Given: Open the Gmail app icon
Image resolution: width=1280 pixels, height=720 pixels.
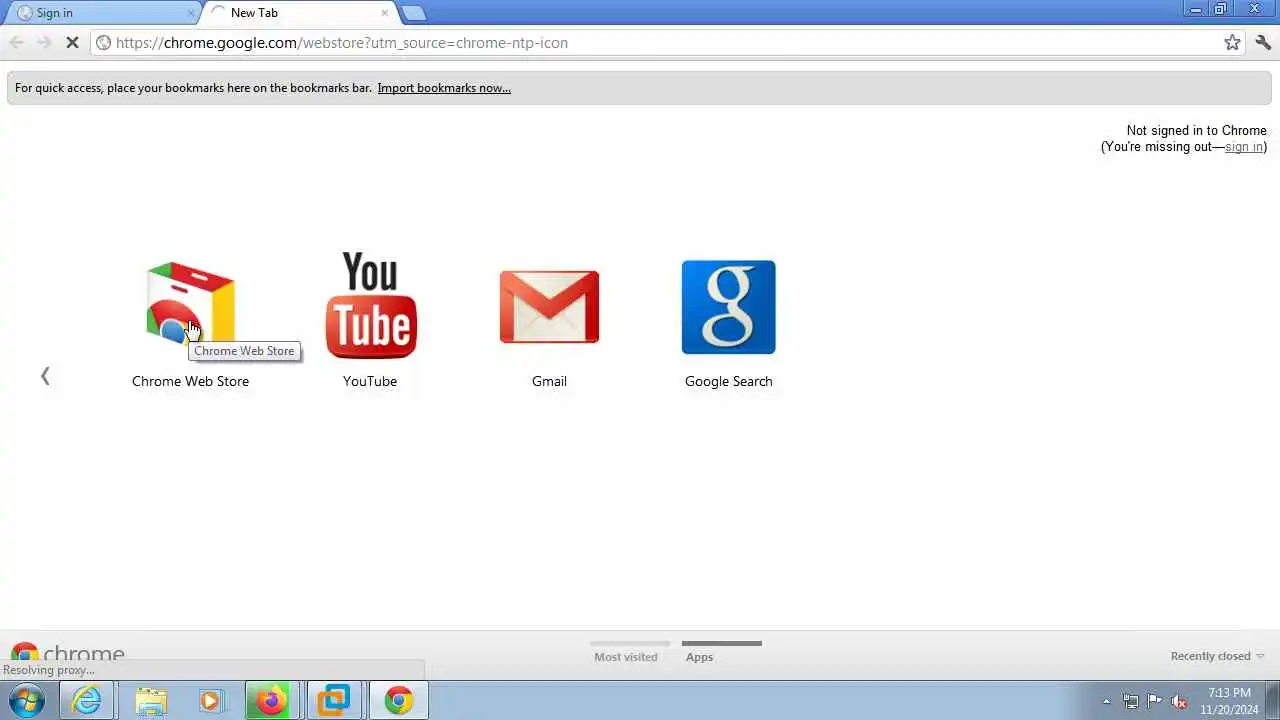Looking at the screenshot, I should tap(549, 307).
